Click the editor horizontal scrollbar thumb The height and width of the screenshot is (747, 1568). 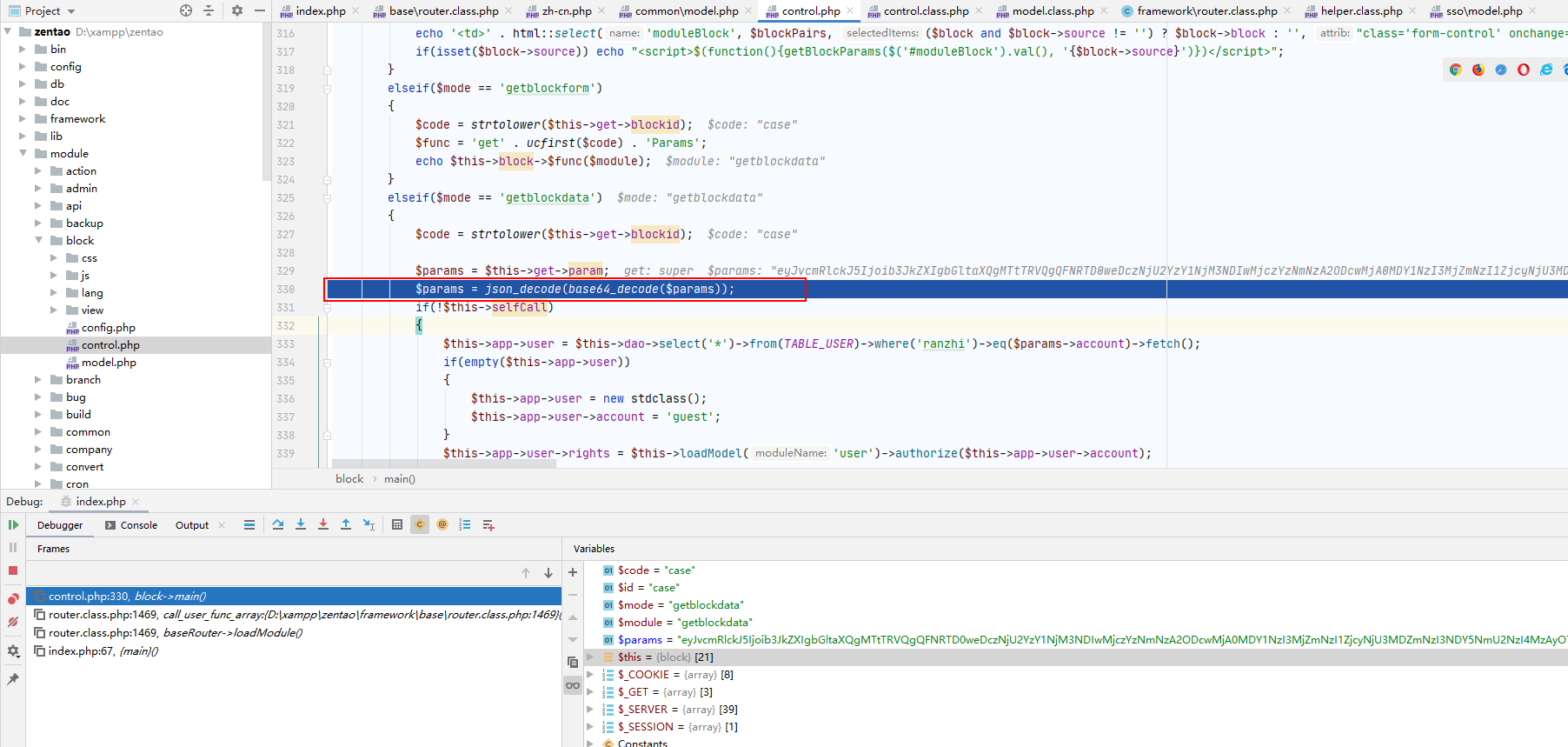[443, 464]
